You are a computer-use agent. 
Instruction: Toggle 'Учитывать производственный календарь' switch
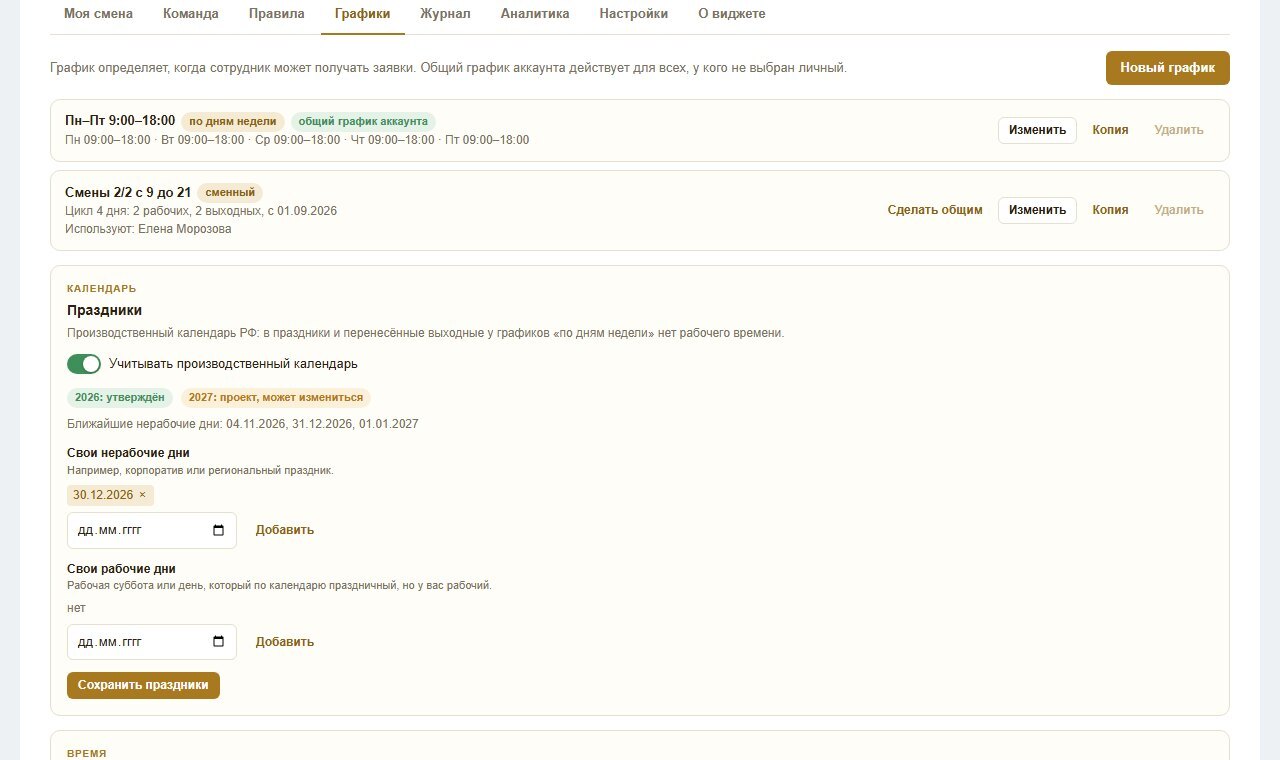tap(84, 364)
